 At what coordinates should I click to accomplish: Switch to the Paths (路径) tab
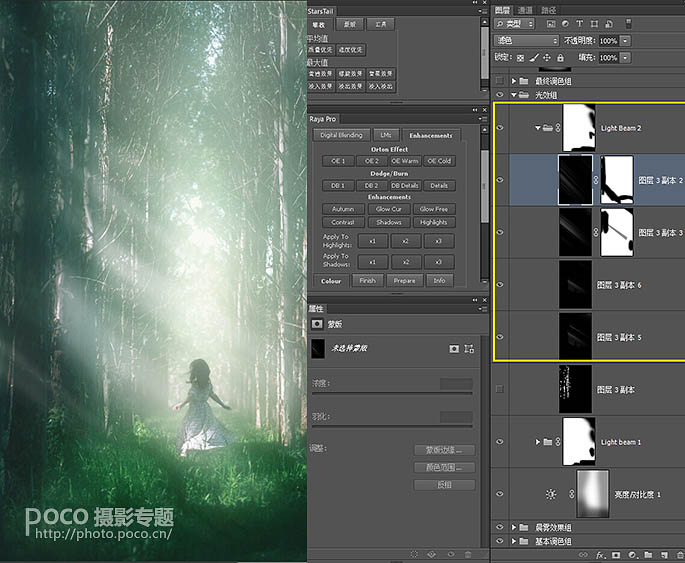[549, 10]
